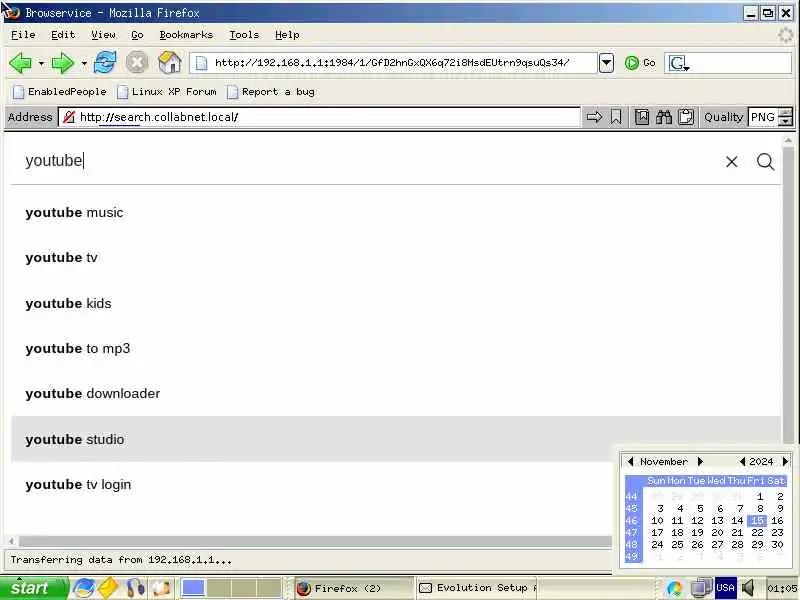The width and height of the screenshot is (800, 600).
Task: Open the EnabledPeople bookmark
Action: pos(60,92)
